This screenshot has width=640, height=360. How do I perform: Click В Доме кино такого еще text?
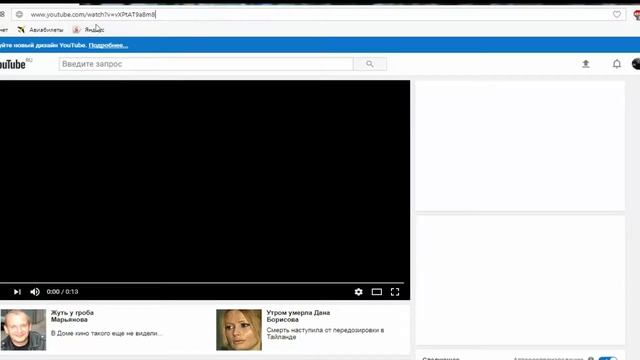(106, 333)
